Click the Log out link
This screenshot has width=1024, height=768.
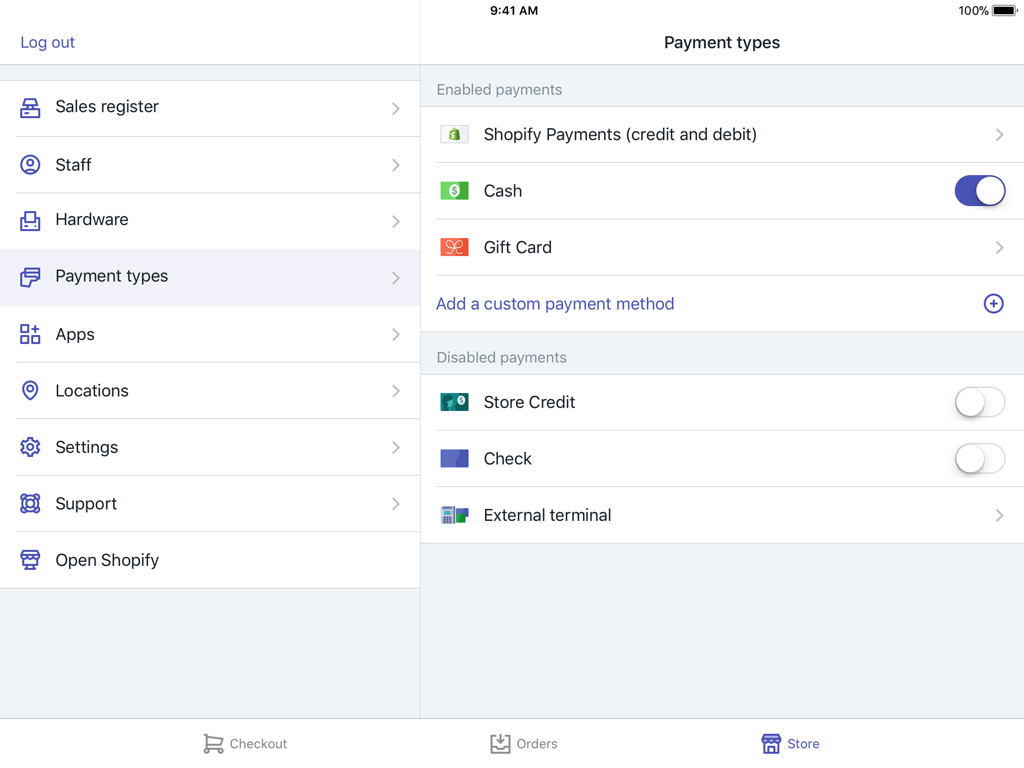[48, 42]
